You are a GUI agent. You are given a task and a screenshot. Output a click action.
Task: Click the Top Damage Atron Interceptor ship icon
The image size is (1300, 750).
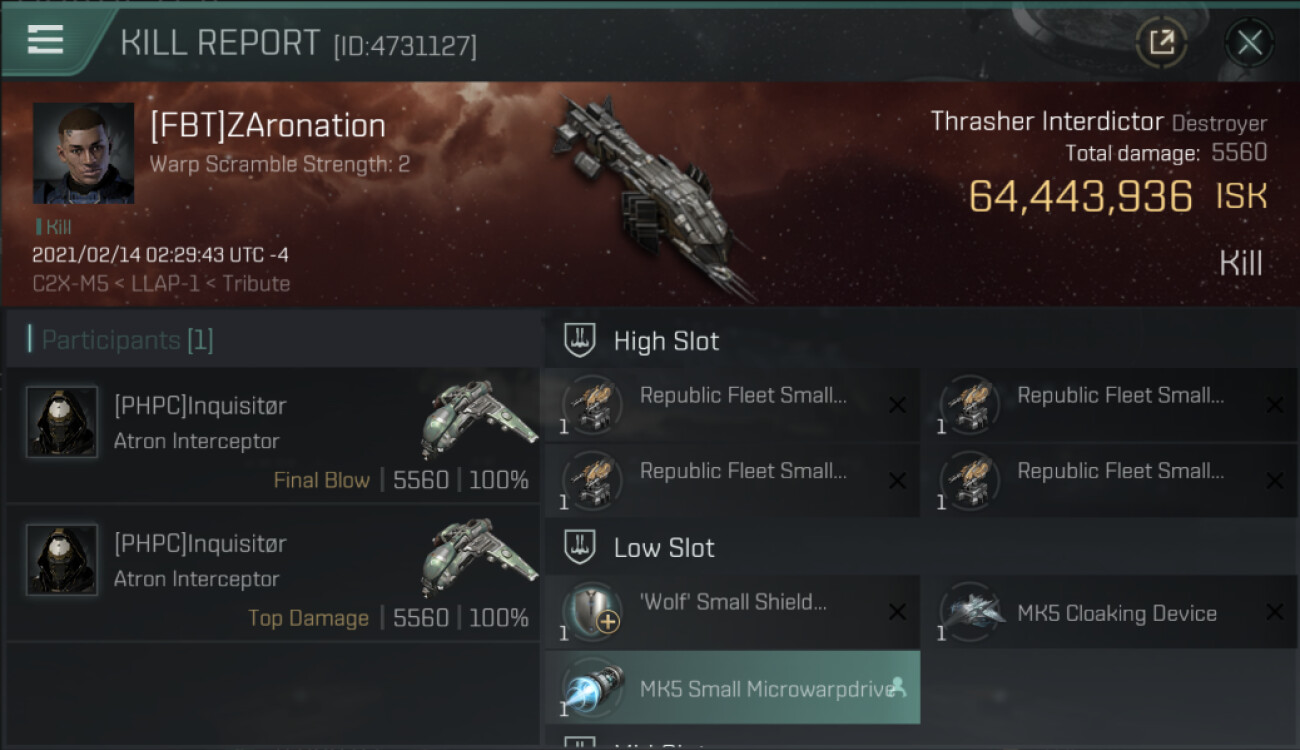tap(478, 554)
